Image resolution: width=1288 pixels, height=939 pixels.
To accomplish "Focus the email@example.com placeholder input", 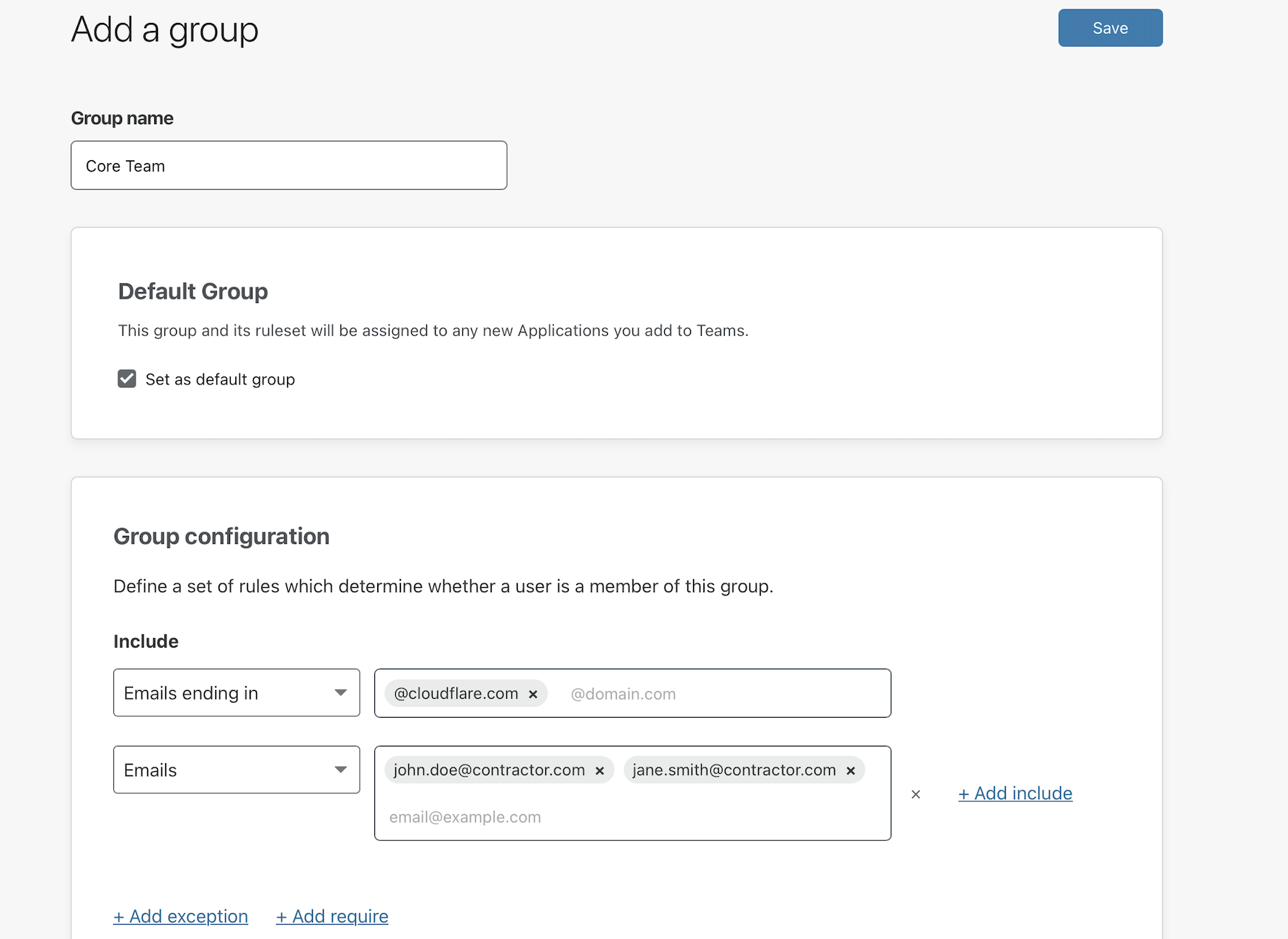I will pos(505,816).
